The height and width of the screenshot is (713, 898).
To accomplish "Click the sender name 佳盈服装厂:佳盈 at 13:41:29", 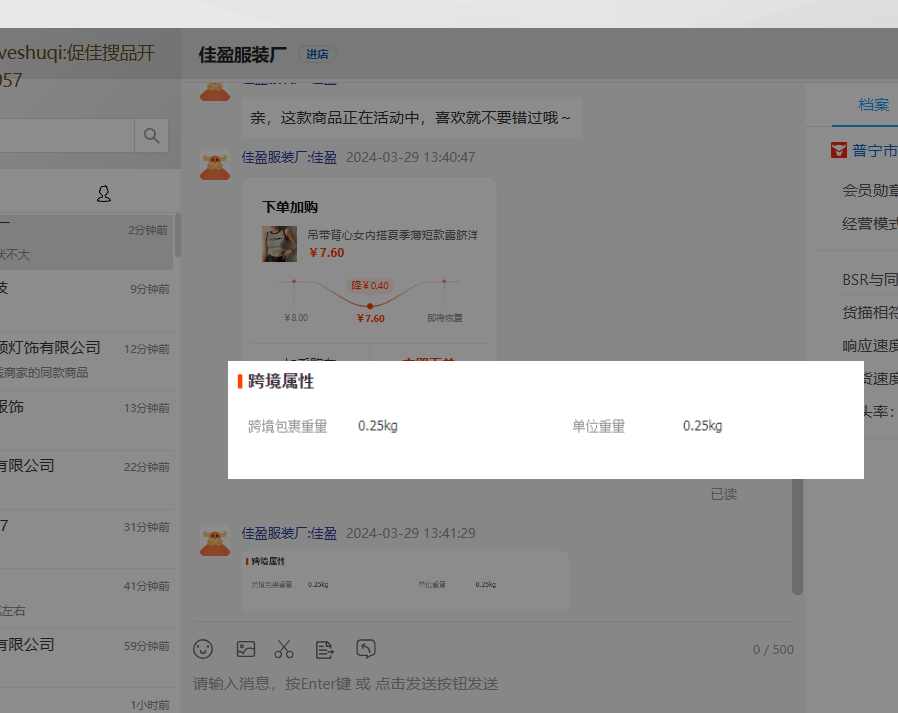I will pyautogui.click(x=289, y=533).
